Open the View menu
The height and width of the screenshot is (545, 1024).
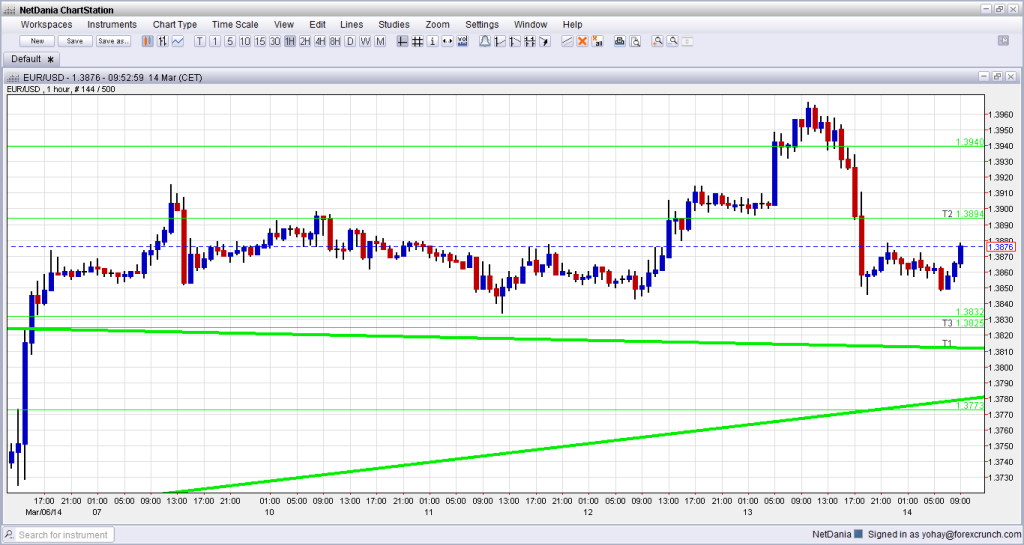283,24
